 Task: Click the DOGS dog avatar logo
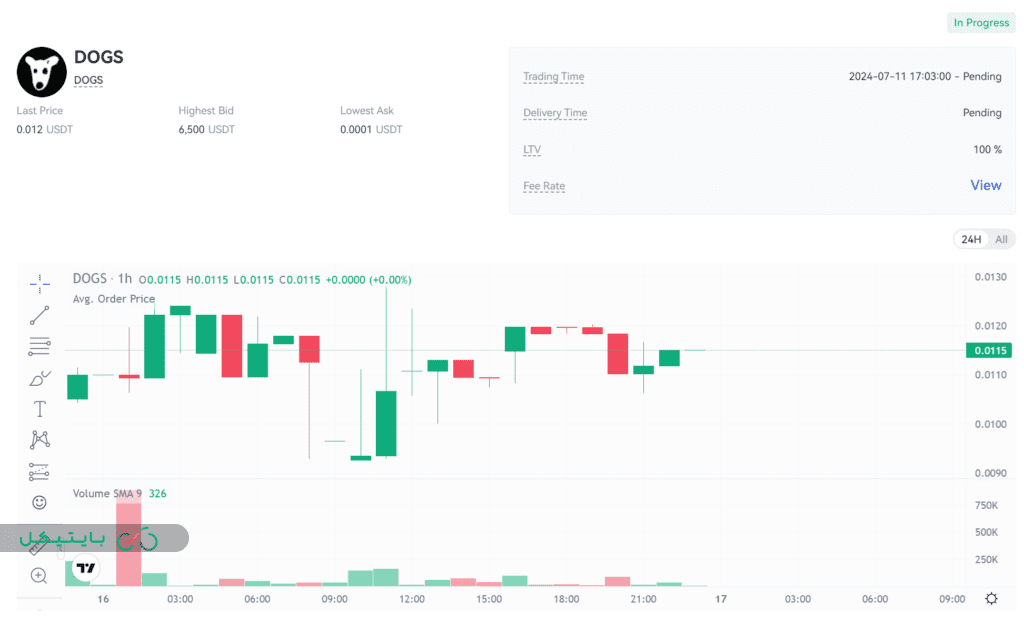click(41, 72)
